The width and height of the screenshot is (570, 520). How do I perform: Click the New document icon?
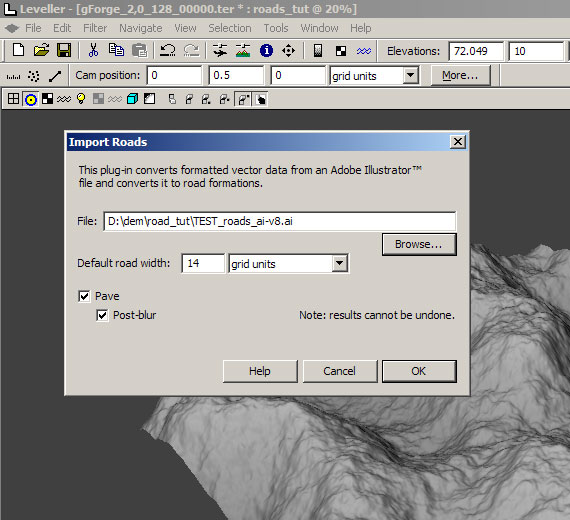pyautogui.click(x=19, y=50)
